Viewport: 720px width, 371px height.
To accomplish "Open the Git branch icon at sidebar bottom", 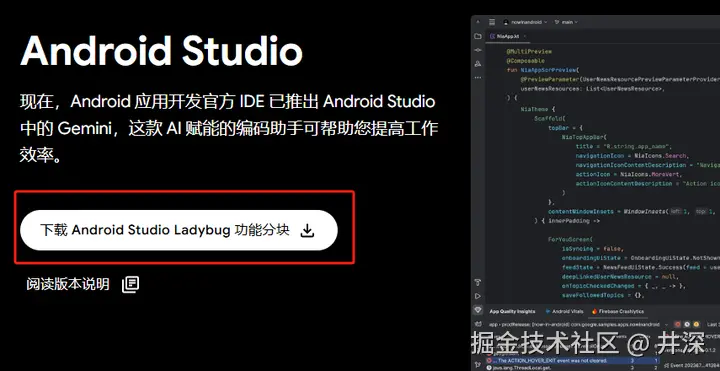I will click(478, 365).
